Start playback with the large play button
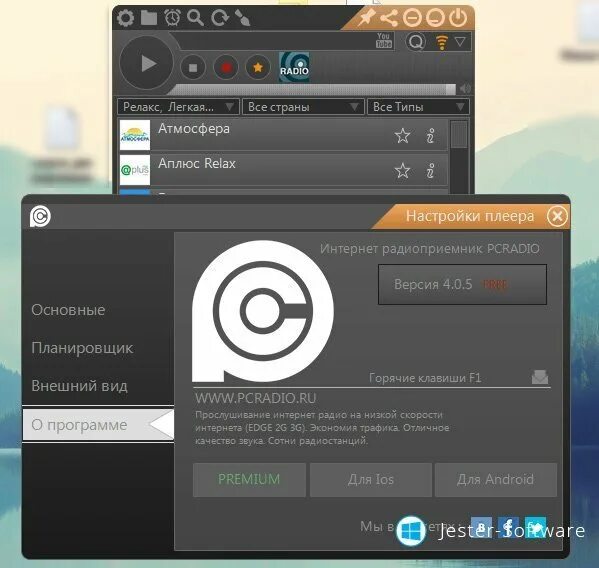This screenshot has height=568, width=599. click(x=147, y=63)
